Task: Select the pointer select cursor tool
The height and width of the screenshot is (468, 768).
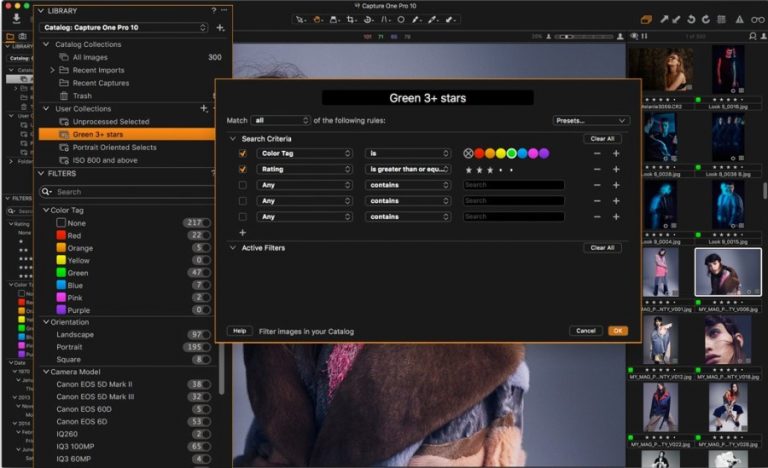Action: (x=300, y=20)
